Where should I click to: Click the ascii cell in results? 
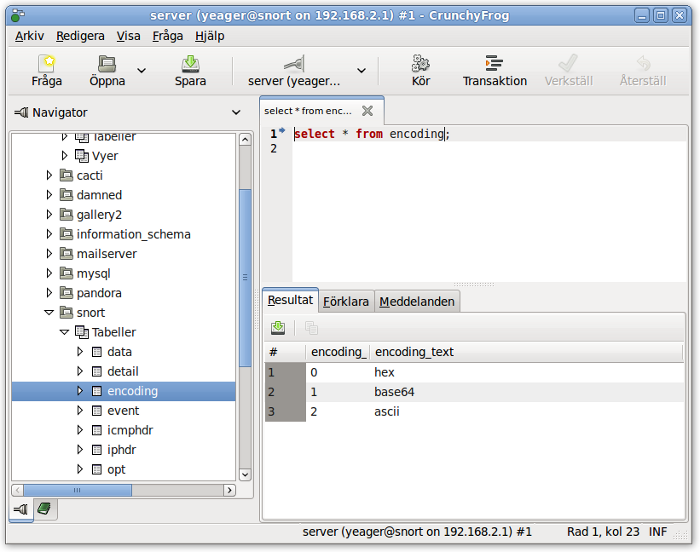pyautogui.click(x=387, y=411)
